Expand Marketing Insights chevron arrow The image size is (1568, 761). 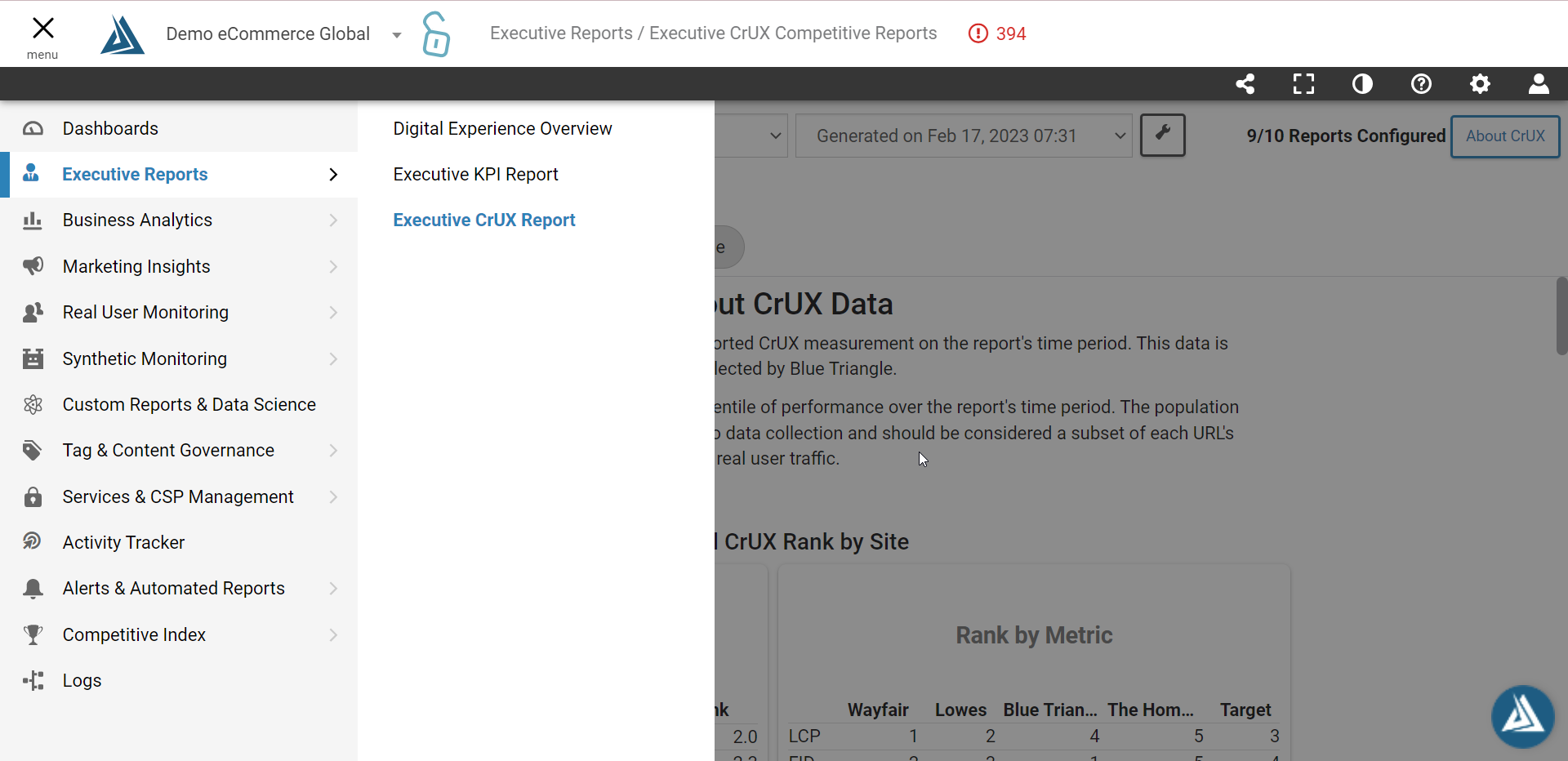[x=333, y=266]
